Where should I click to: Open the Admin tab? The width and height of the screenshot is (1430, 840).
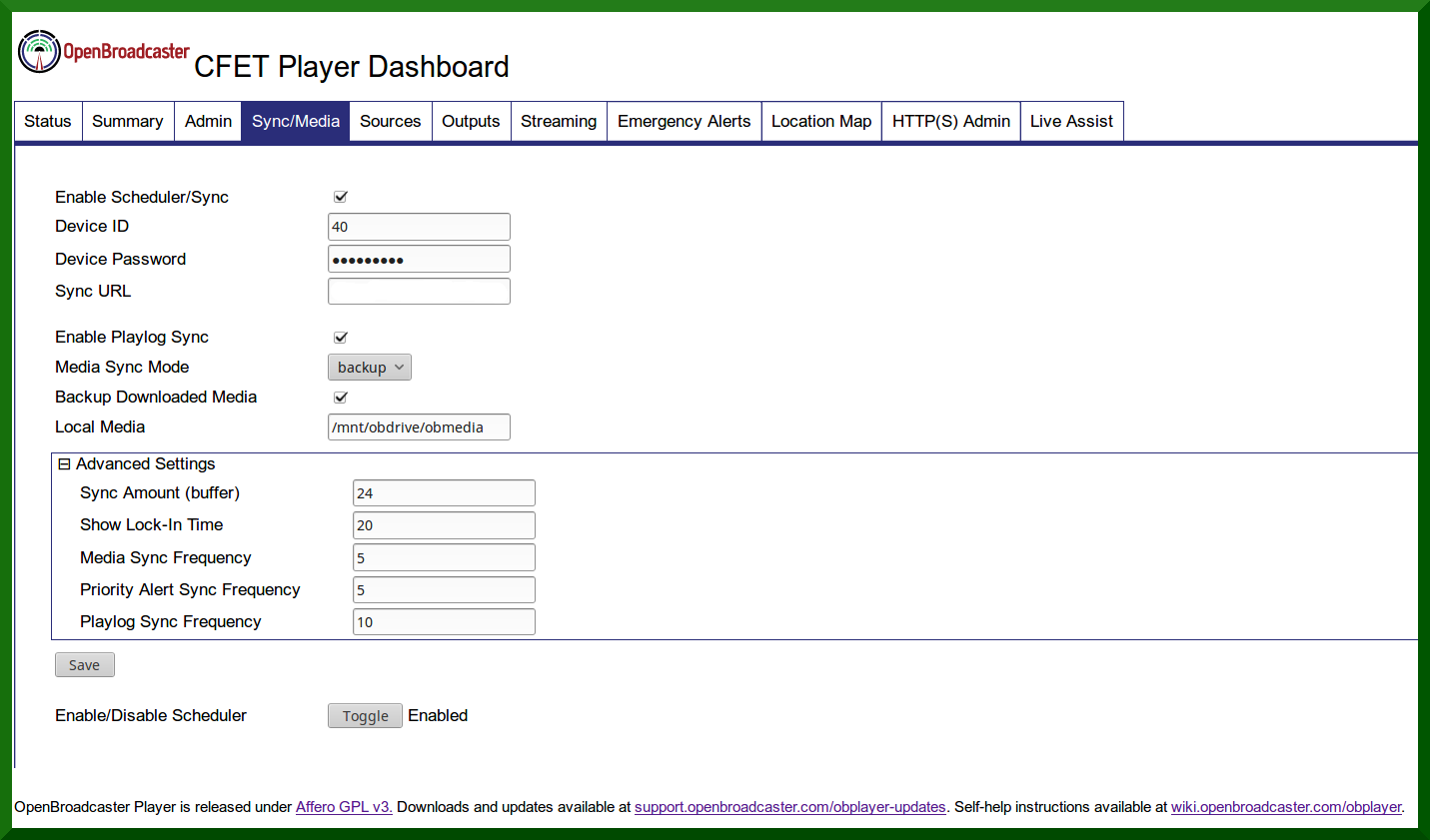coord(208,121)
